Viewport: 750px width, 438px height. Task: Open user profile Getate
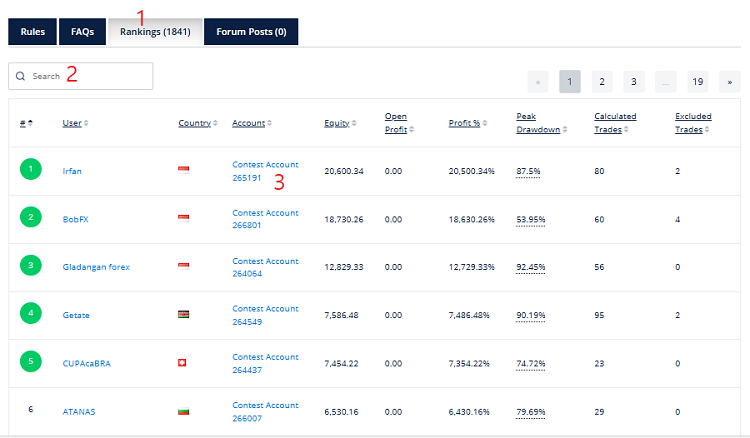coord(76,315)
